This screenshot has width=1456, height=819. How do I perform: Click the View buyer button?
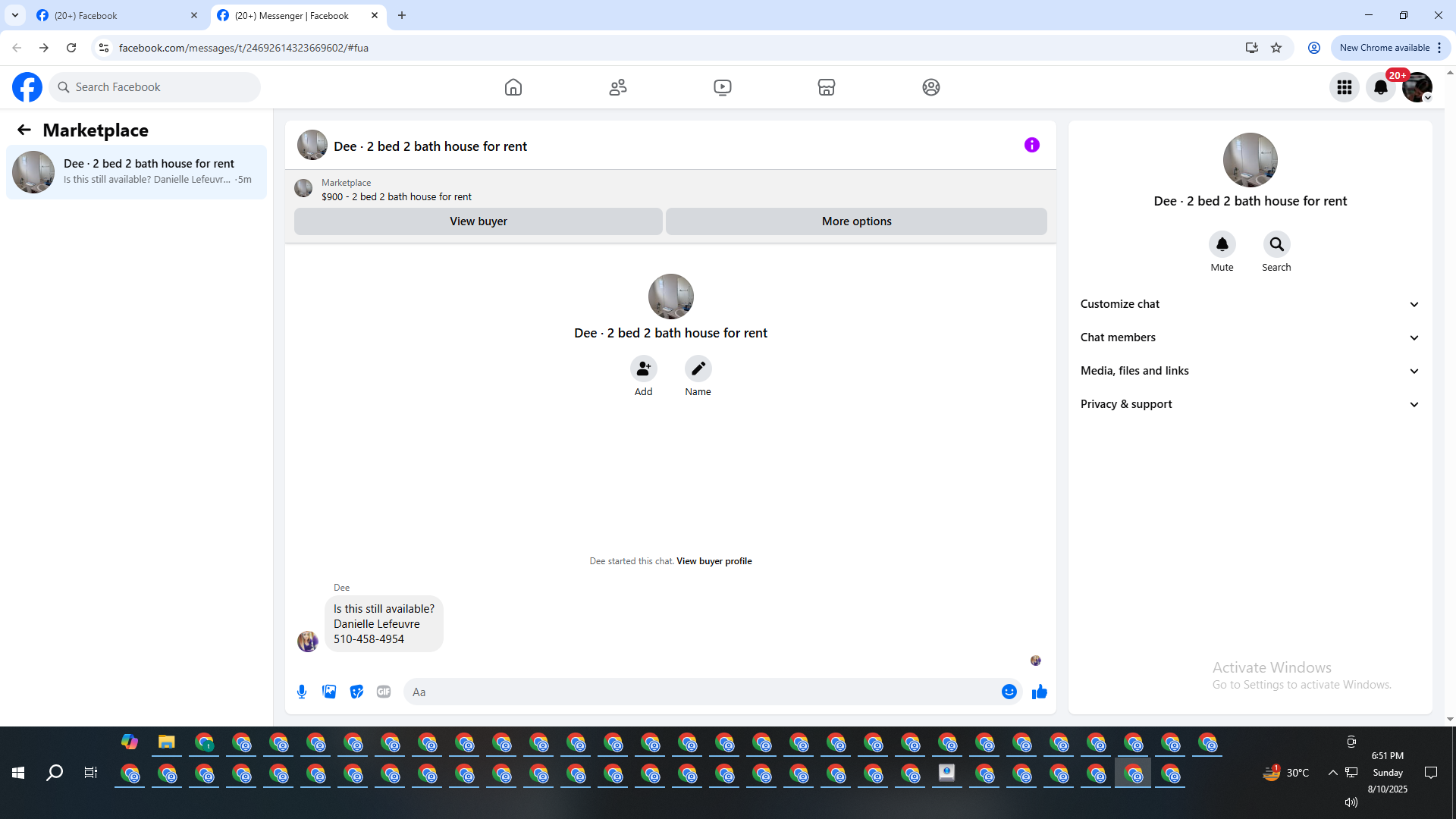478,221
